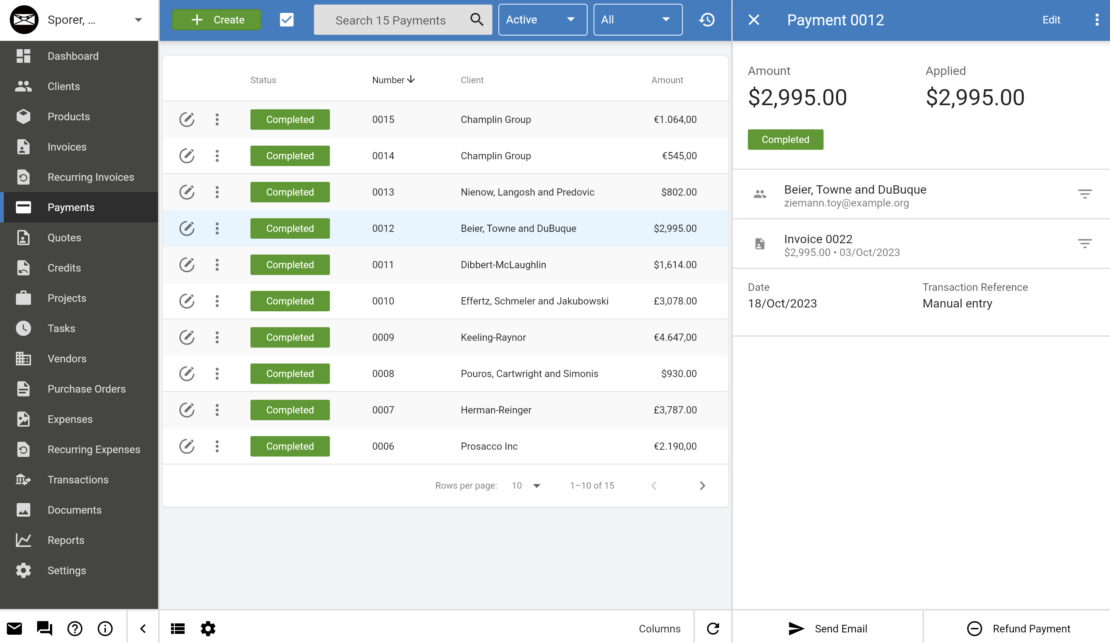Open the filter history icon beside All dropdown
Screen dimensions: 1110x643
point(707,19)
